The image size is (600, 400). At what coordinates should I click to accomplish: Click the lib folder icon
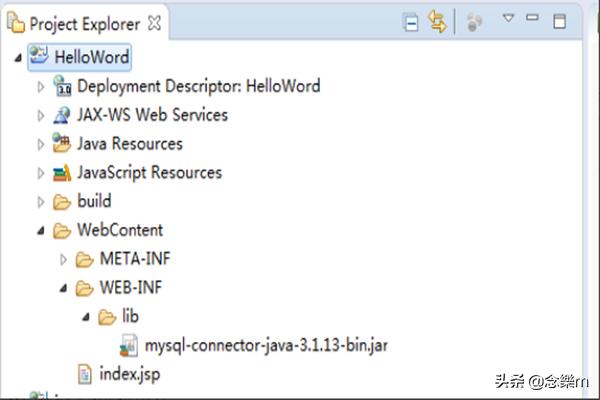click(x=107, y=317)
